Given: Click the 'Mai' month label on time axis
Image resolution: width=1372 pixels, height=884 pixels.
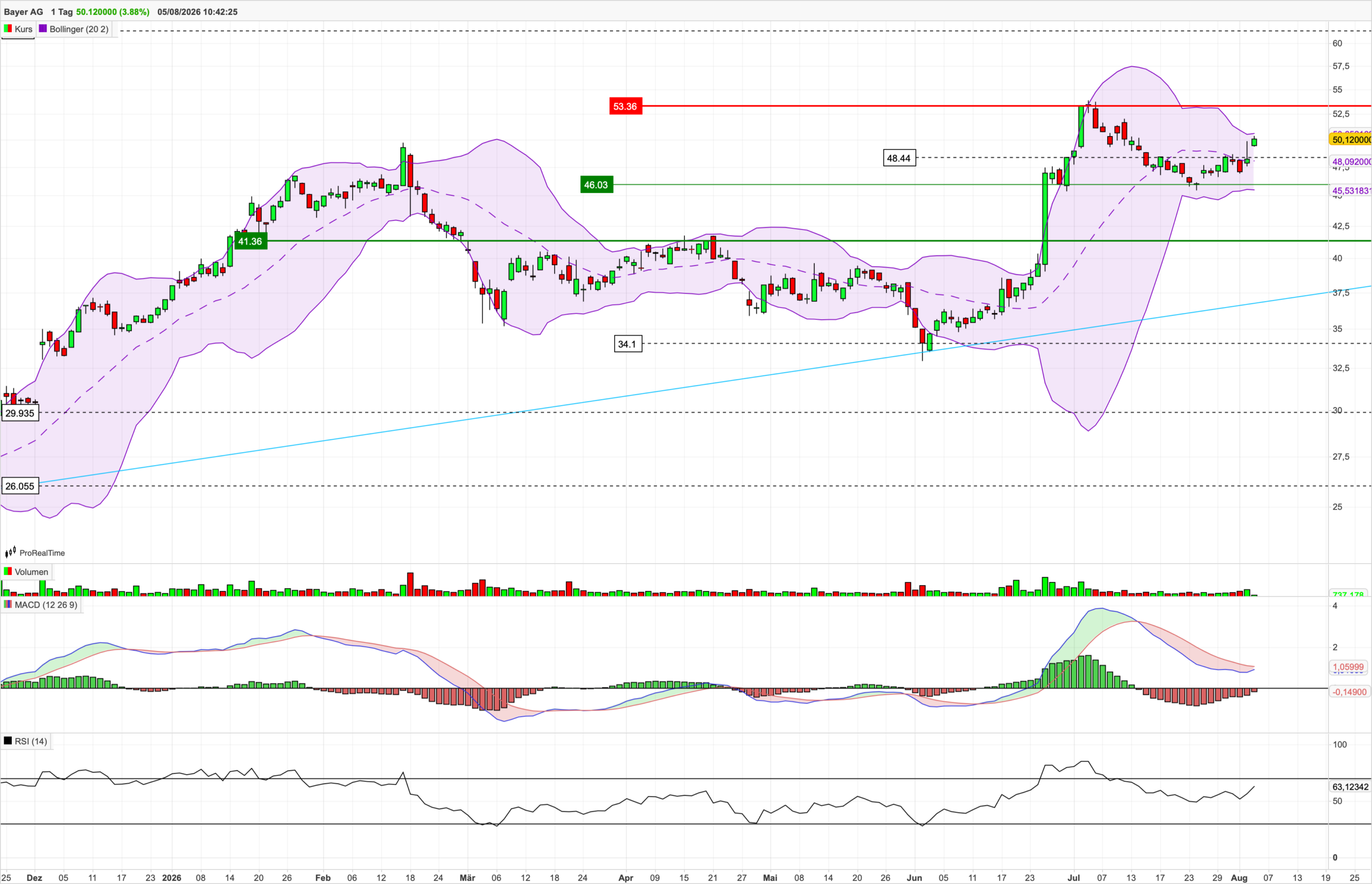Looking at the screenshot, I should click(770, 878).
